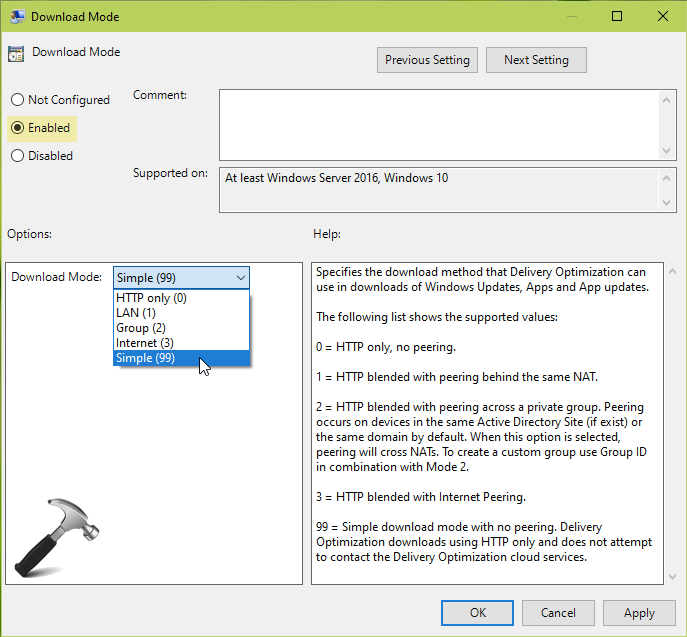Select the Disabled radio button
The image size is (687, 637).
click(x=17, y=156)
